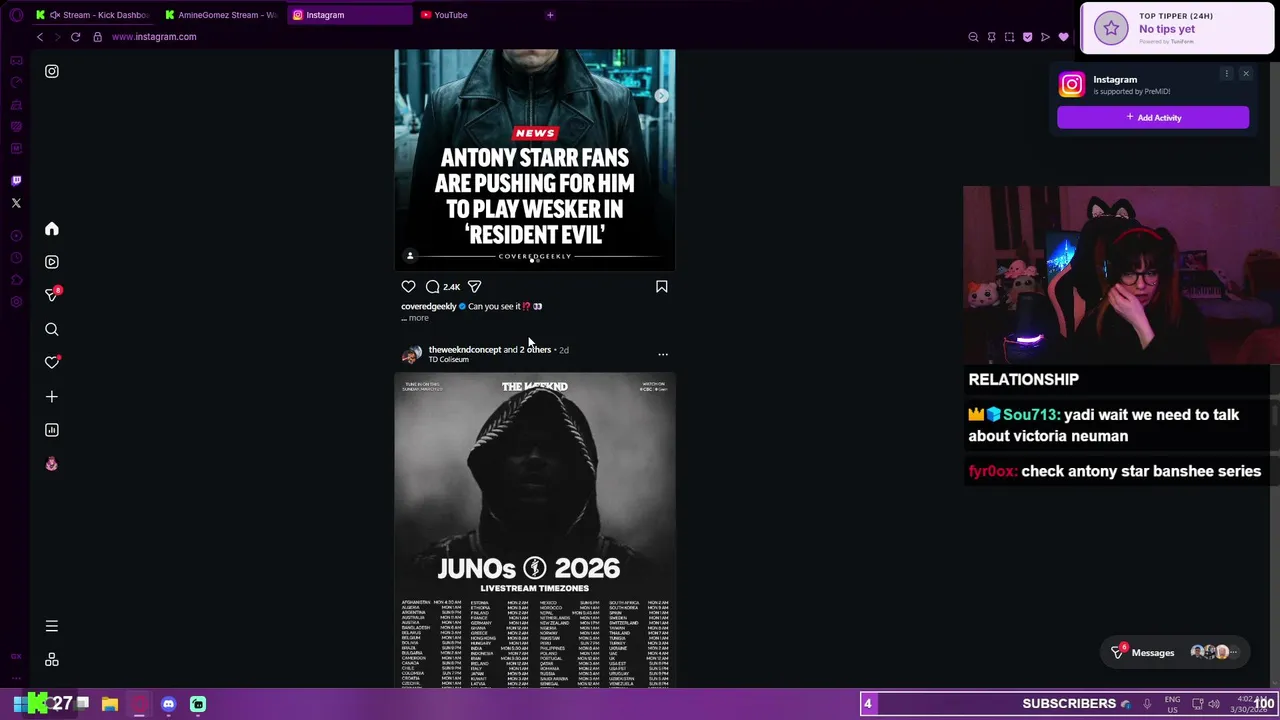Toggle the ad blocker shield
Viewport: 1280px width, 720px height.
pos(1027,37)
